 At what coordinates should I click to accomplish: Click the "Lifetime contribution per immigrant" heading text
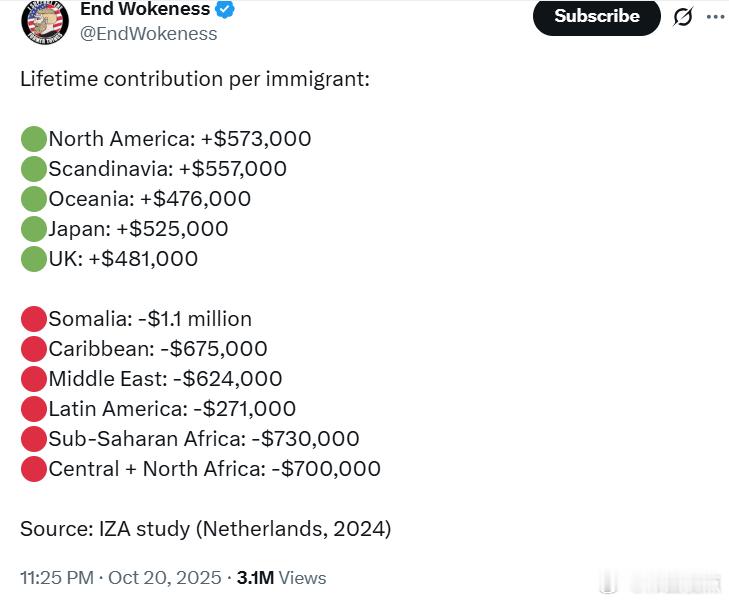click(195, 78)
